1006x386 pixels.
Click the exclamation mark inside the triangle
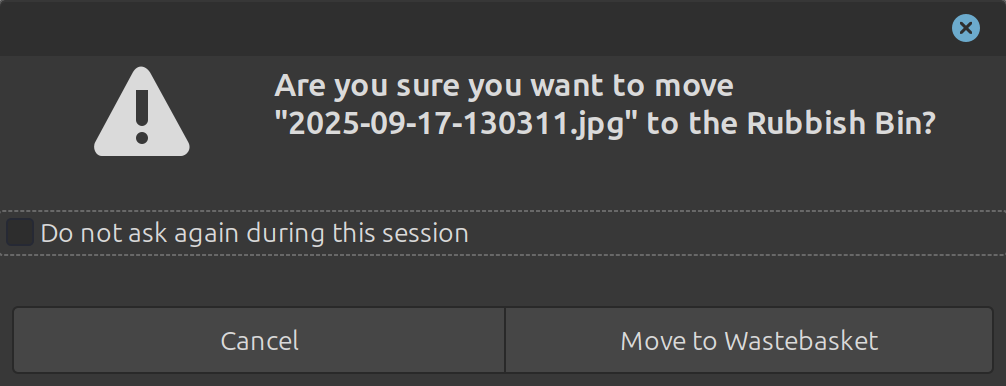pos(142,116)
